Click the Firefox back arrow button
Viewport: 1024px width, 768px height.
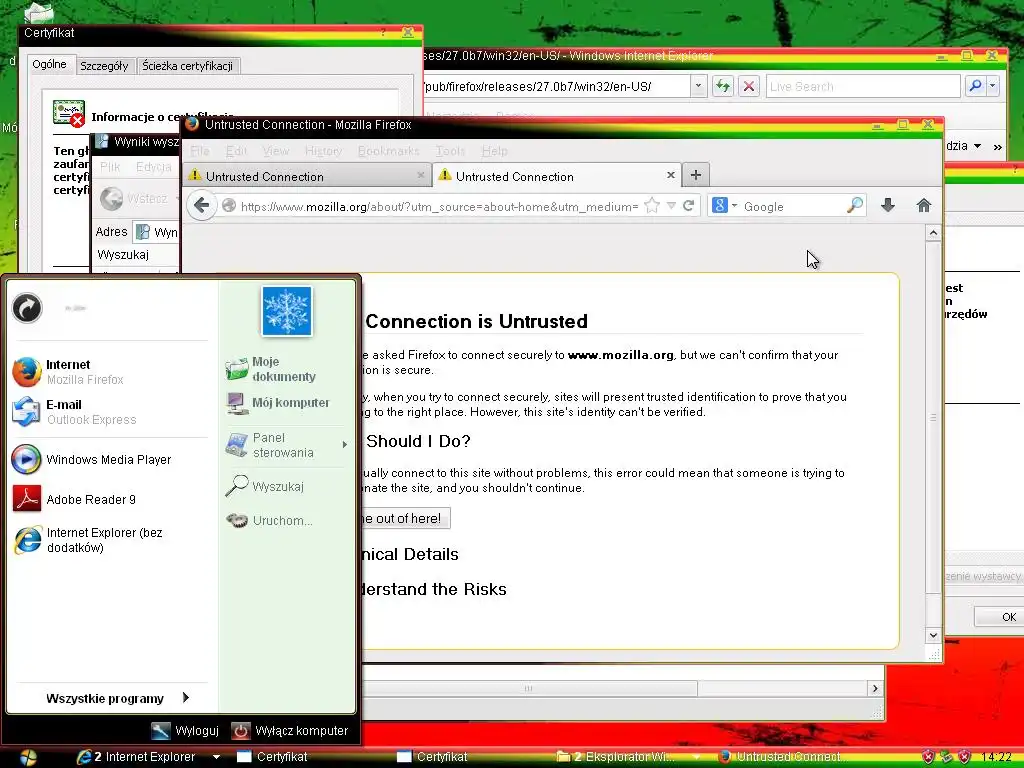(x=202, y=206)
